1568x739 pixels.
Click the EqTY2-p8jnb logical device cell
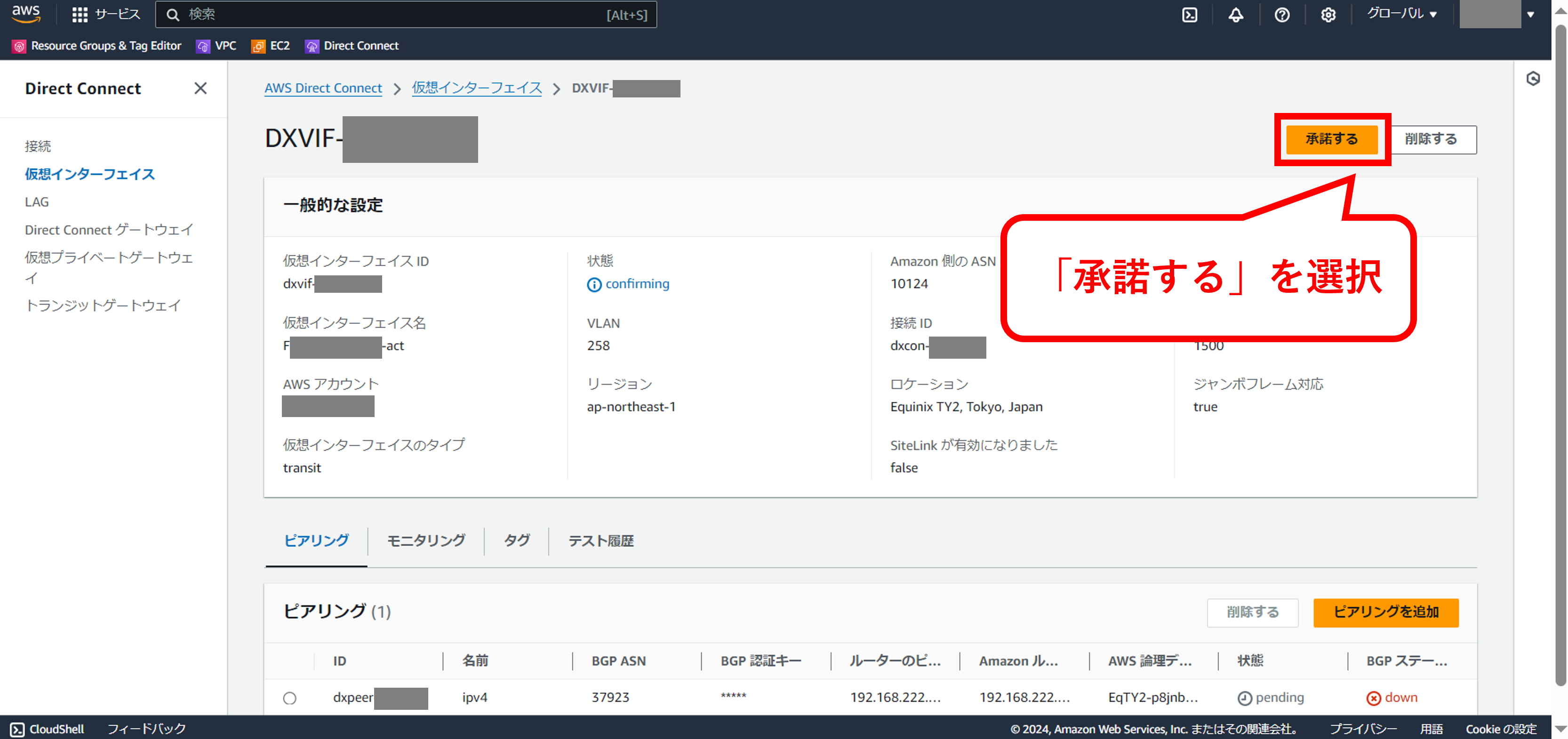click(x=1153, y=698)
